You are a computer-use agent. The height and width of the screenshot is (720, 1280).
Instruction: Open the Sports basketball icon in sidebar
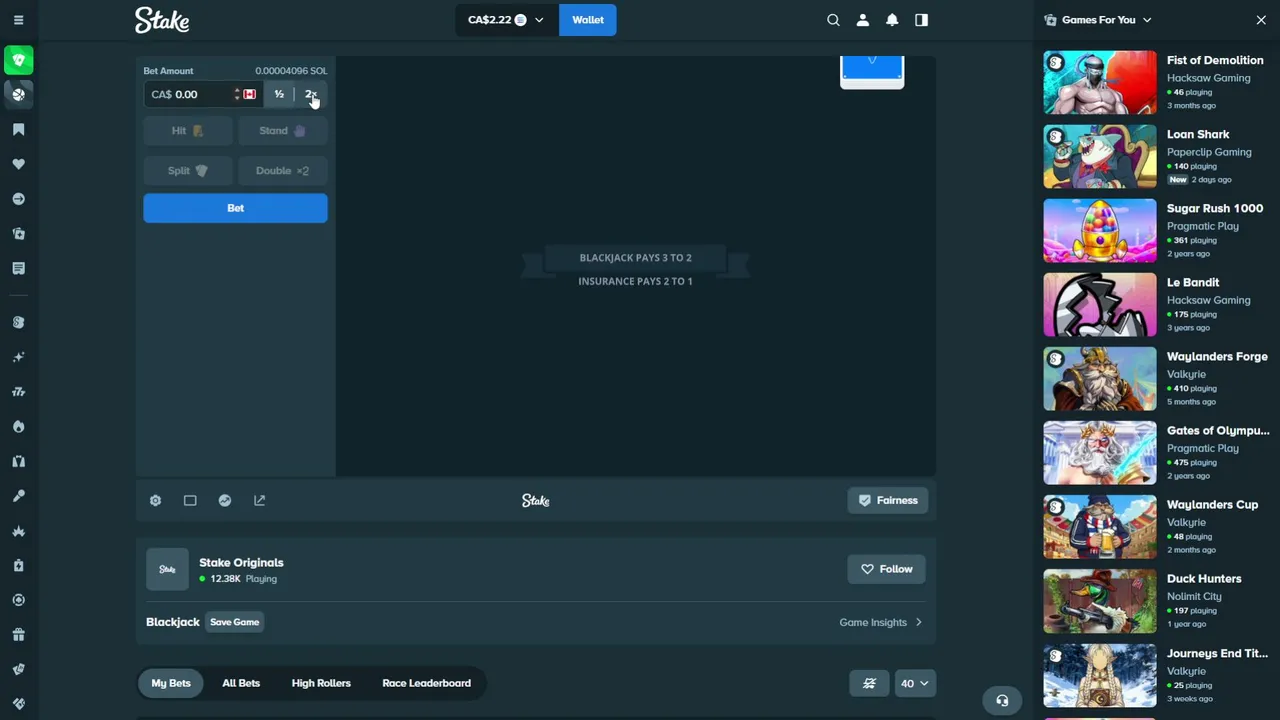pyautogui.click(x=18, y=94)
